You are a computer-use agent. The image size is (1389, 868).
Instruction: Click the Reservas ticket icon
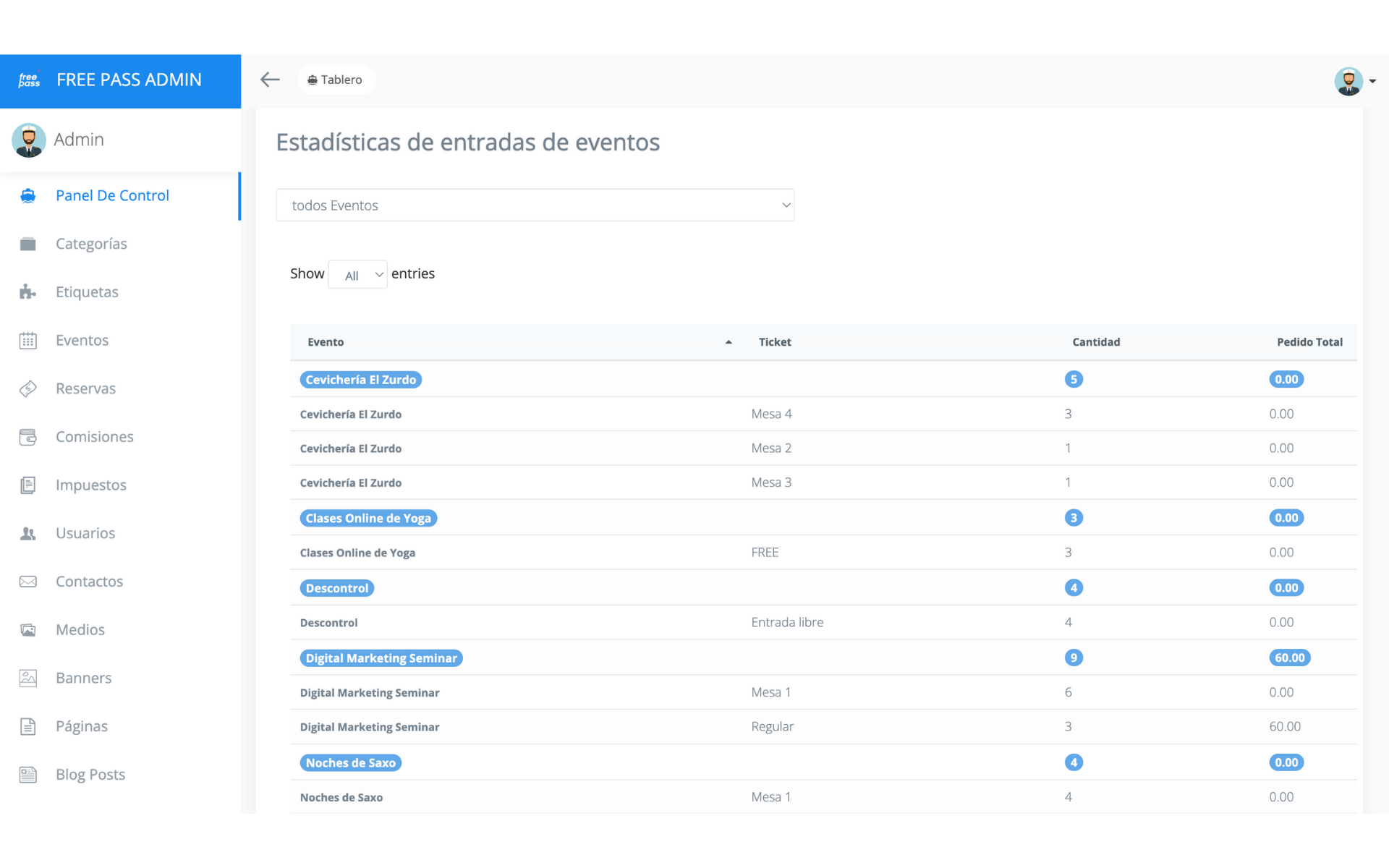28,388
